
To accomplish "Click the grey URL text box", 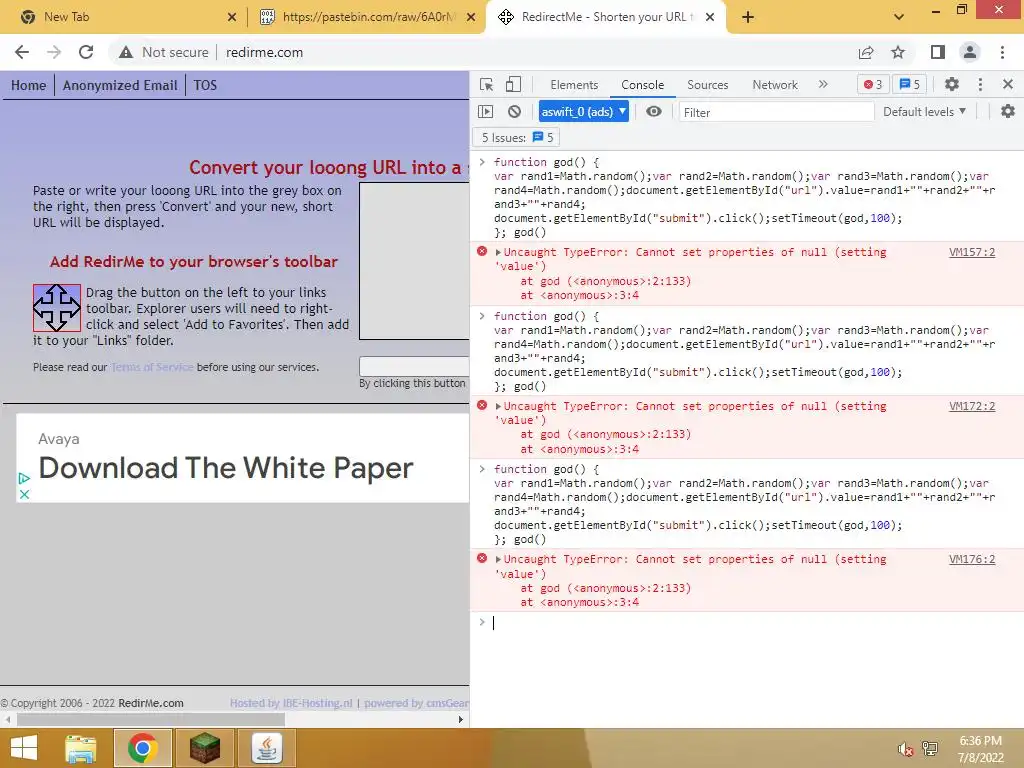I will pos(415,261).
